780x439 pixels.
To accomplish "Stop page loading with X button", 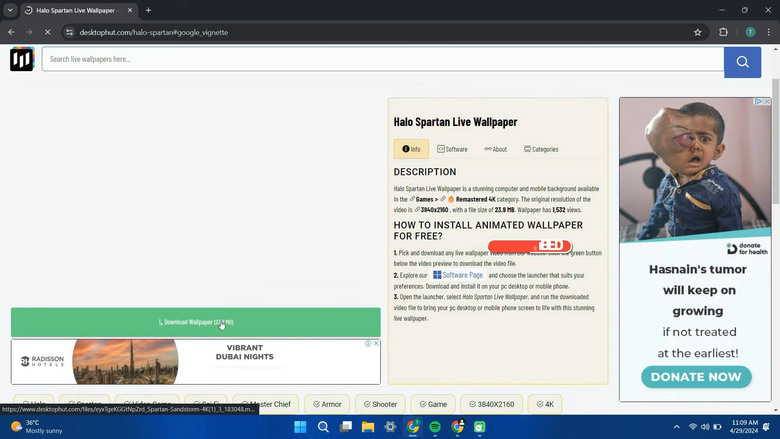I will [47, 32].
